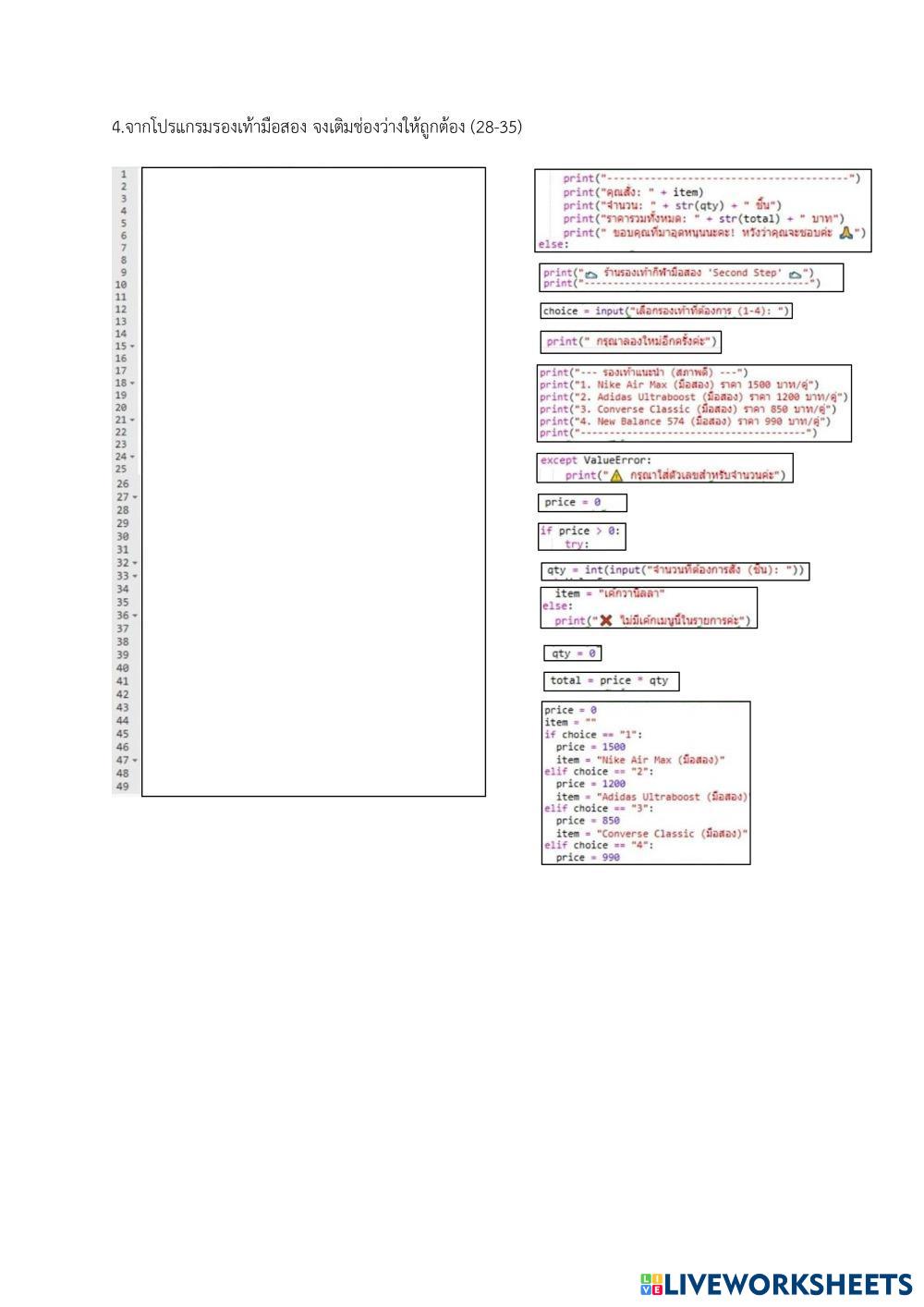Select the 'if price > 0: try:' snippet
Image resolution: width=924 pixels, height=1307 pixels.
click(582, 537)
